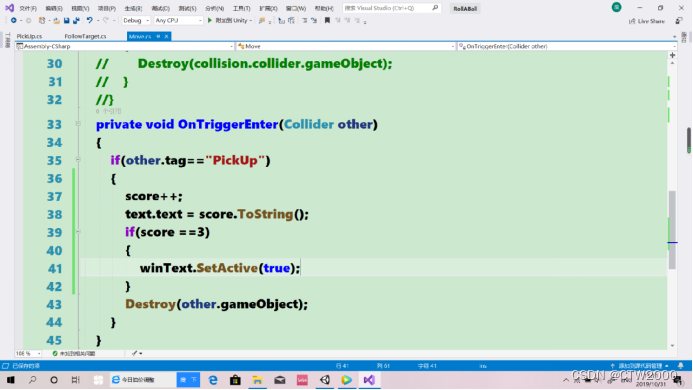Click the vertical scrollbar thumb in editor
This screenshot has width=693, height=390.
click(672, 229)
